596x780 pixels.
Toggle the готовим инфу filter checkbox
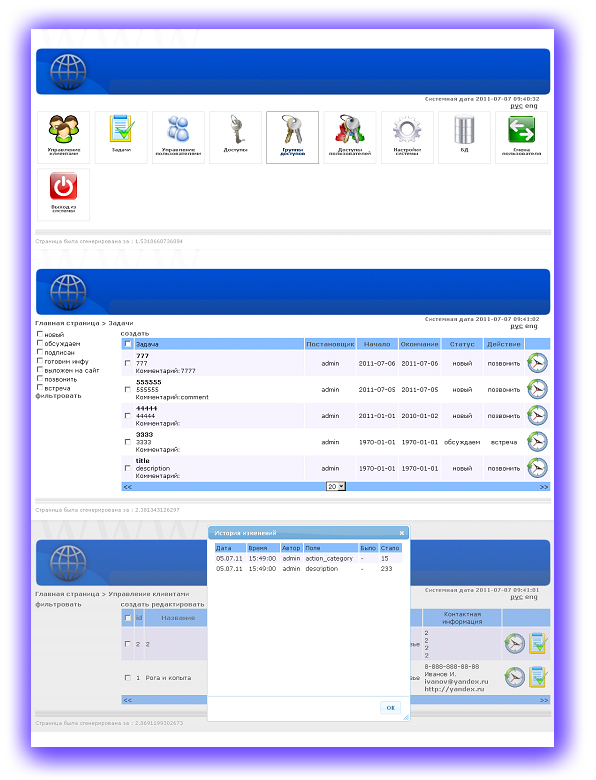[x=40, y=361]
